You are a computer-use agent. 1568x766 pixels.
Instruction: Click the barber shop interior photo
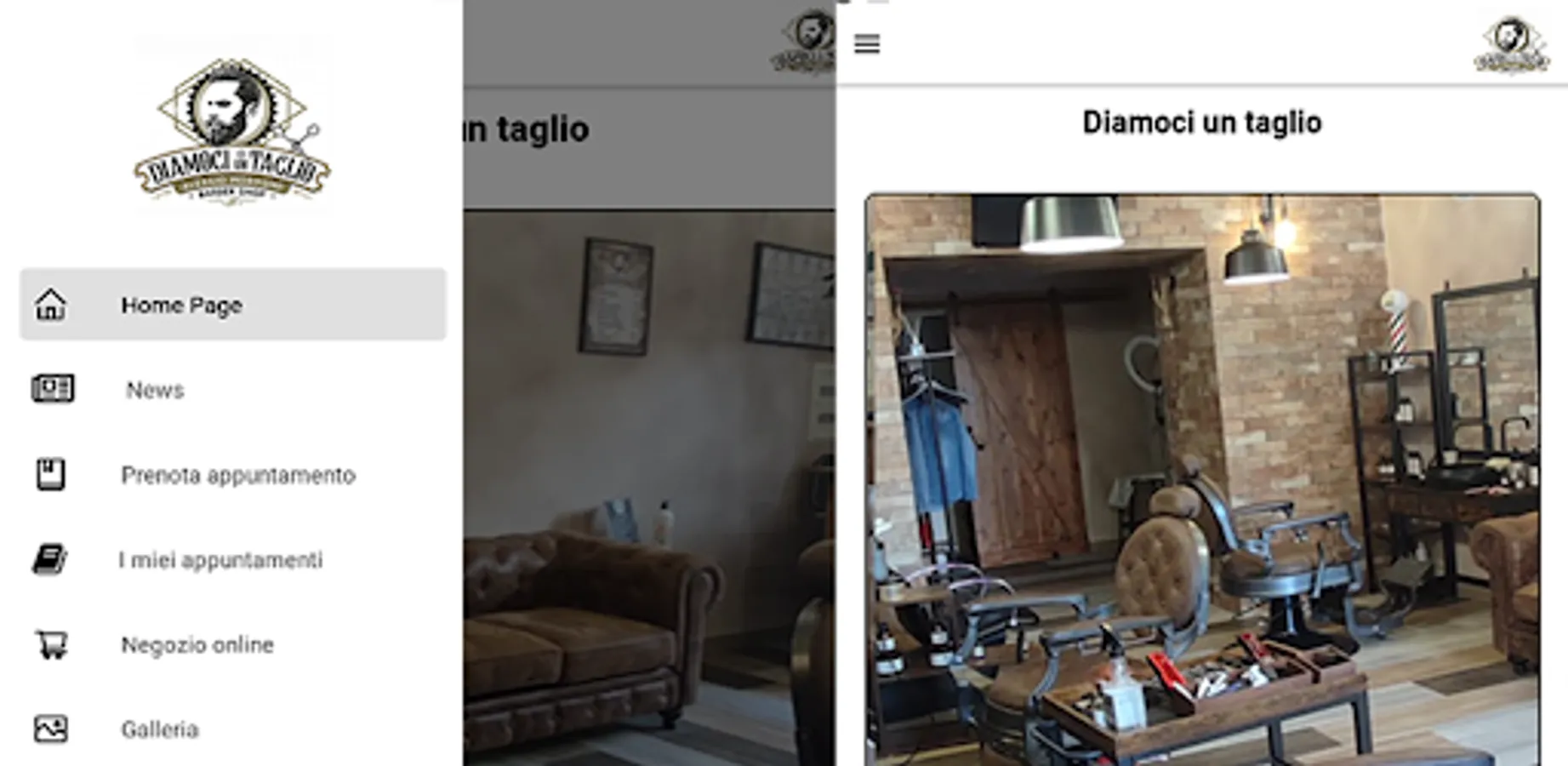(1202, 480)
